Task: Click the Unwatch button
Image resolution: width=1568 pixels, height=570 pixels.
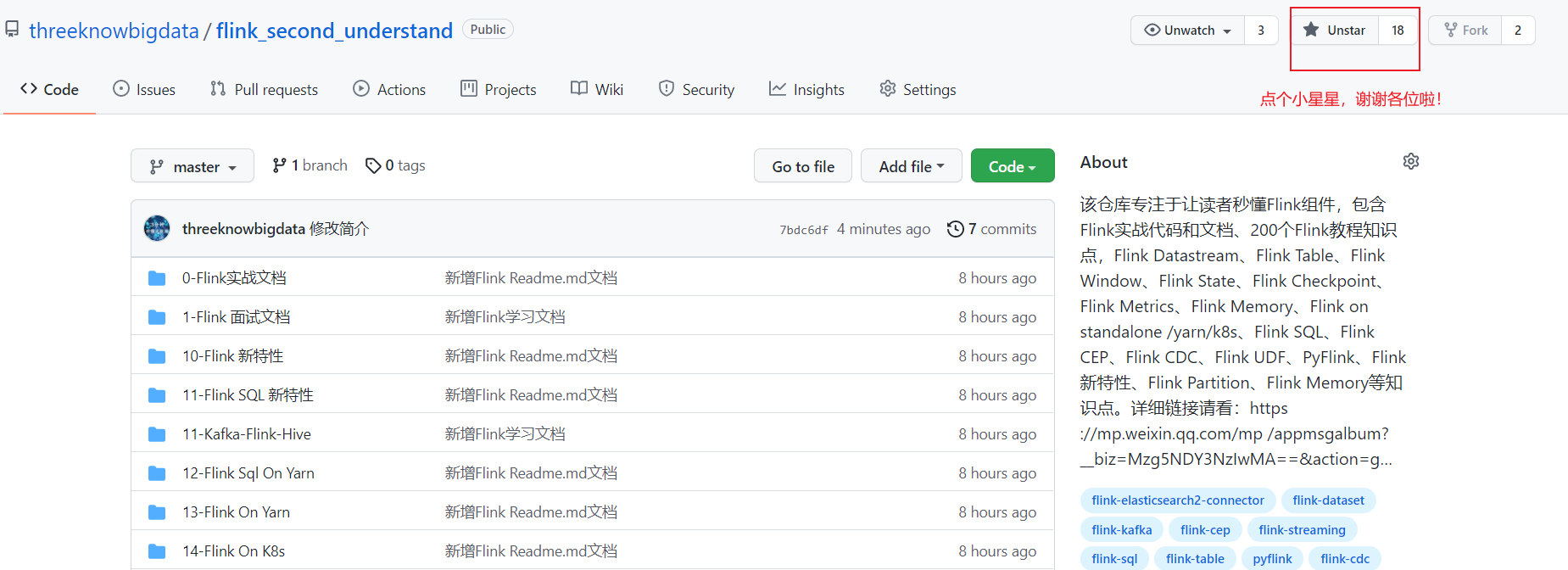Action: point(1187,31)
